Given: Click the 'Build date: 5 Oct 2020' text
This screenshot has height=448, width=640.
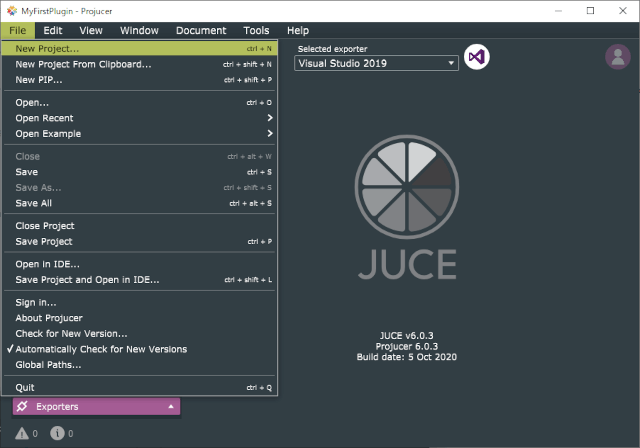Looking at the screenshot, I should 407,357.
